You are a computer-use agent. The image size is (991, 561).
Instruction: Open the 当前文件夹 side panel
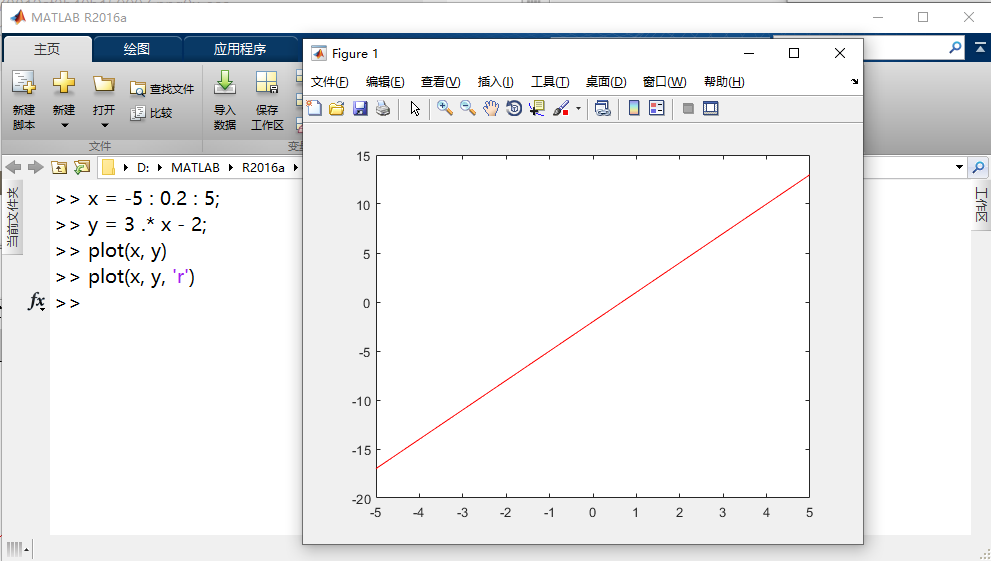pos(13,217)
